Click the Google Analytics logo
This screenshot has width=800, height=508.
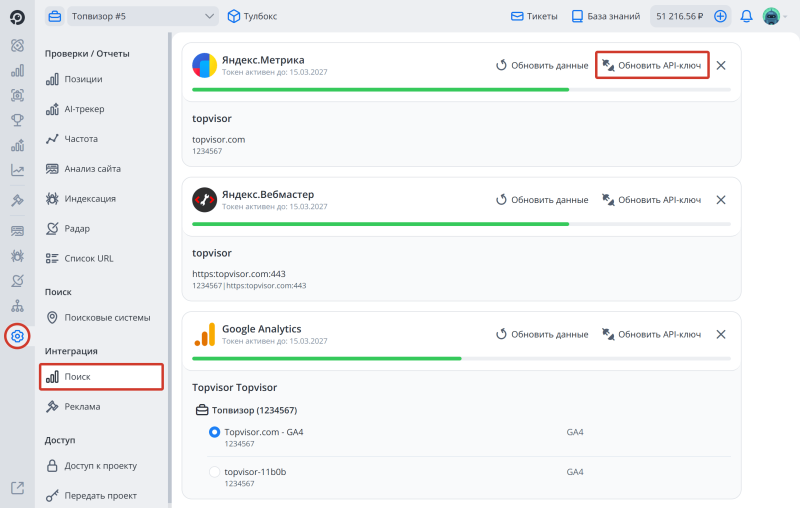tap(205, 335)
